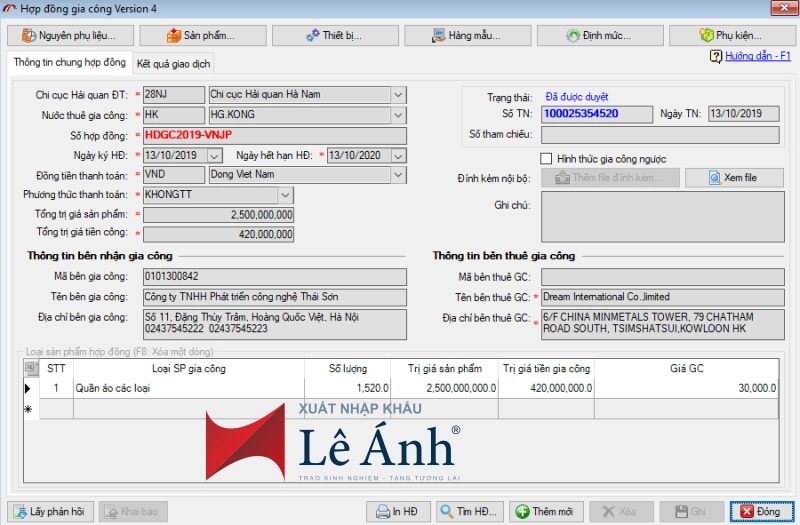Open the Nguyên phụ liệu toolbar button
This screenshot has width=800, height=525.
(73, 35)
